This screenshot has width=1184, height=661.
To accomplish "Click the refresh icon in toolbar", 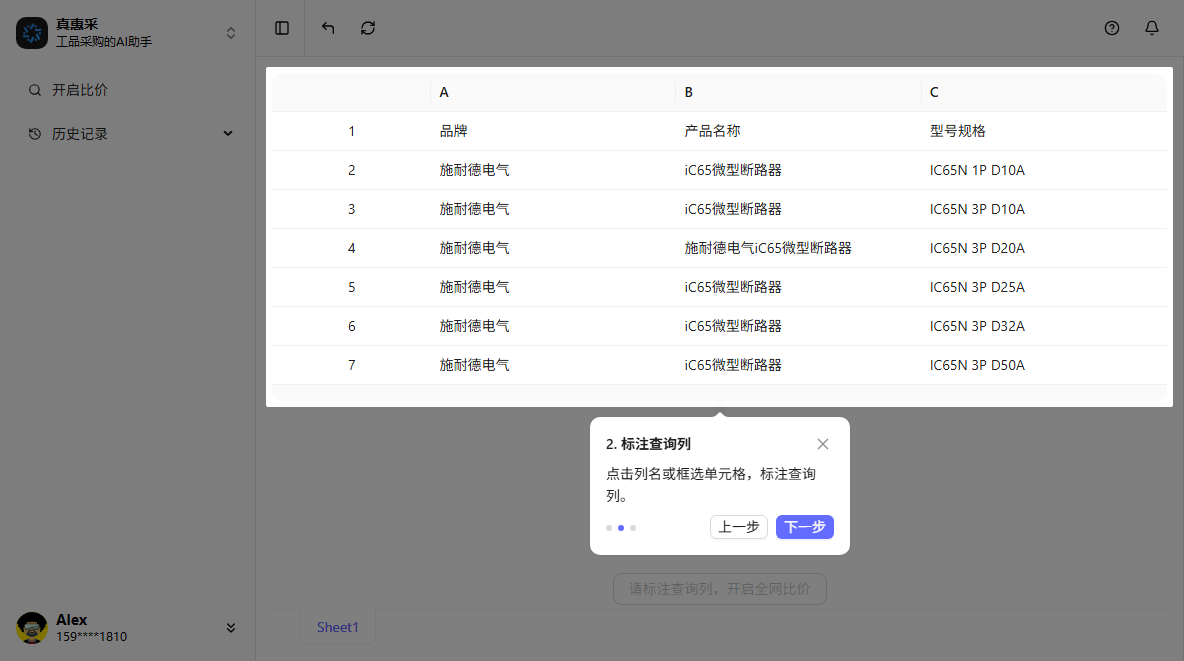I will tap(368, 28).
